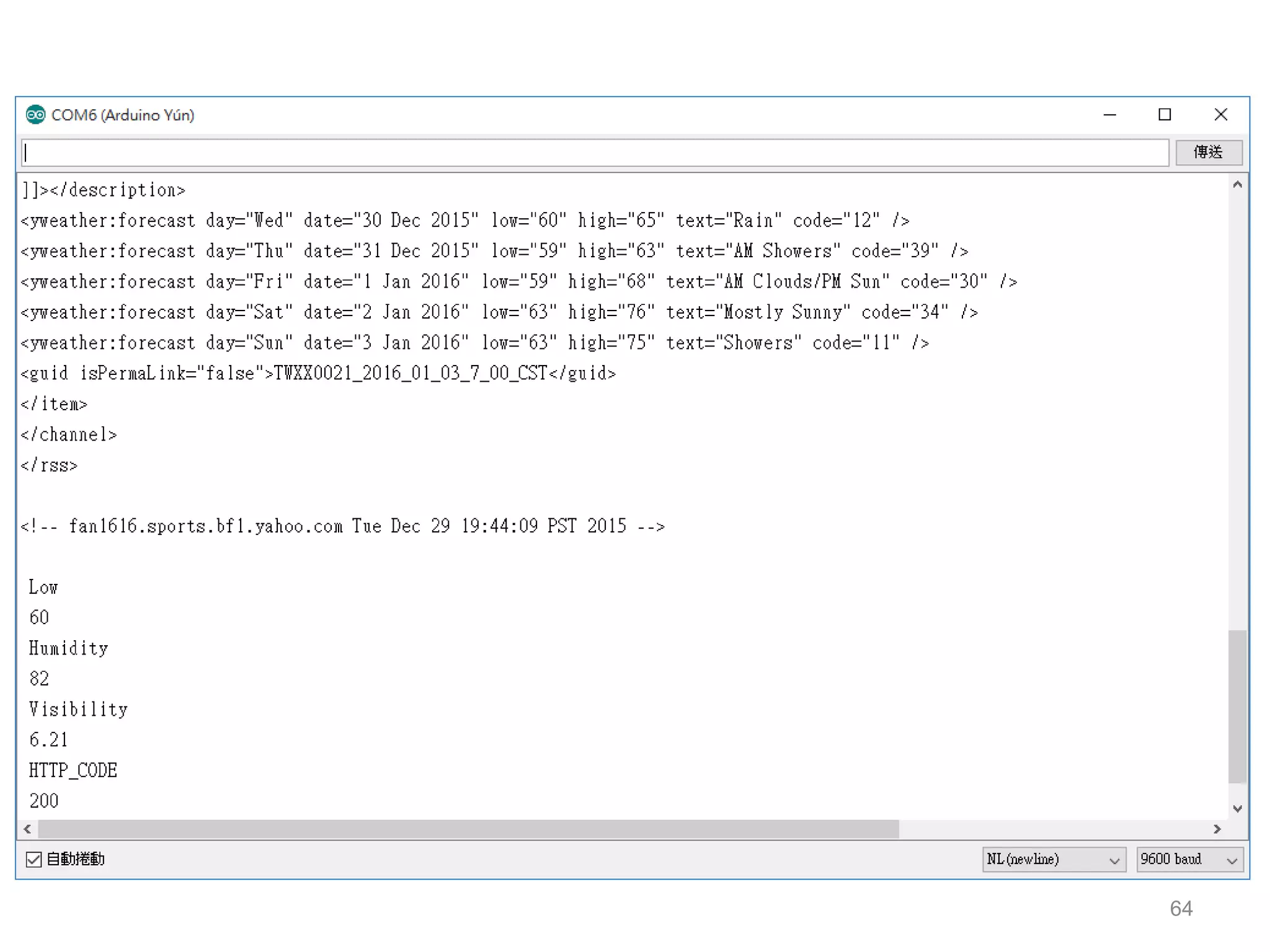The height and width of the screenshot is (952, 1270).
Task: Click the COM6 (Arduino Yún) window title
Action: pos(123,115)
